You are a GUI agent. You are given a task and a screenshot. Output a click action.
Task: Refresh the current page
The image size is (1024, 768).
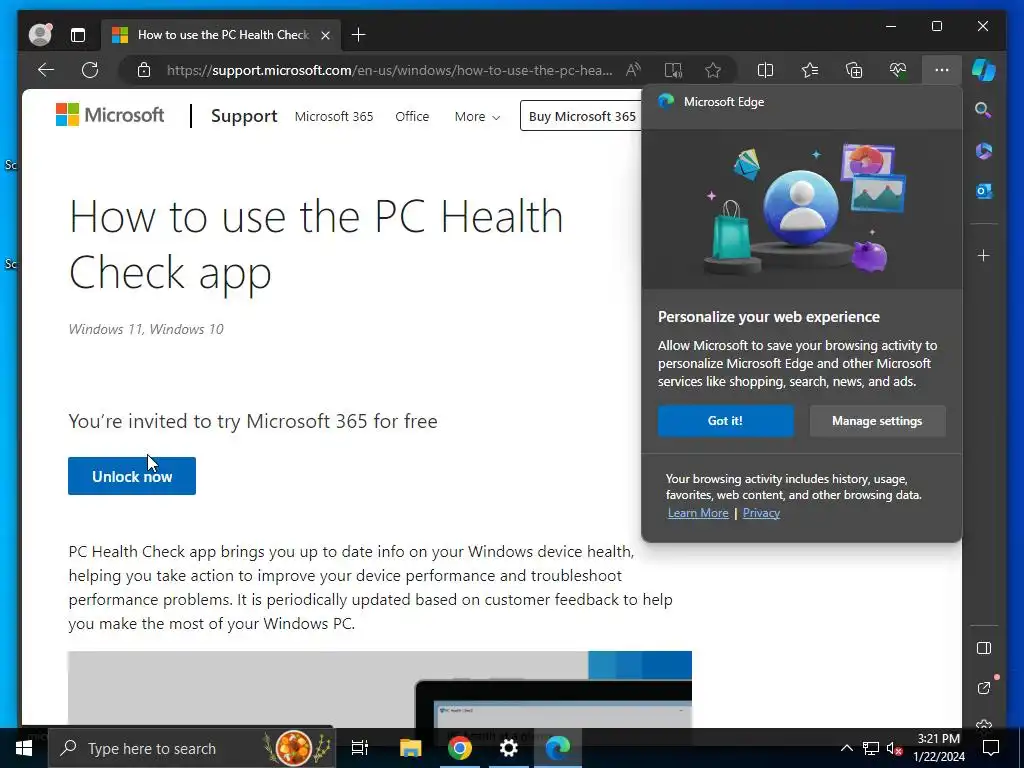[90, 70]
